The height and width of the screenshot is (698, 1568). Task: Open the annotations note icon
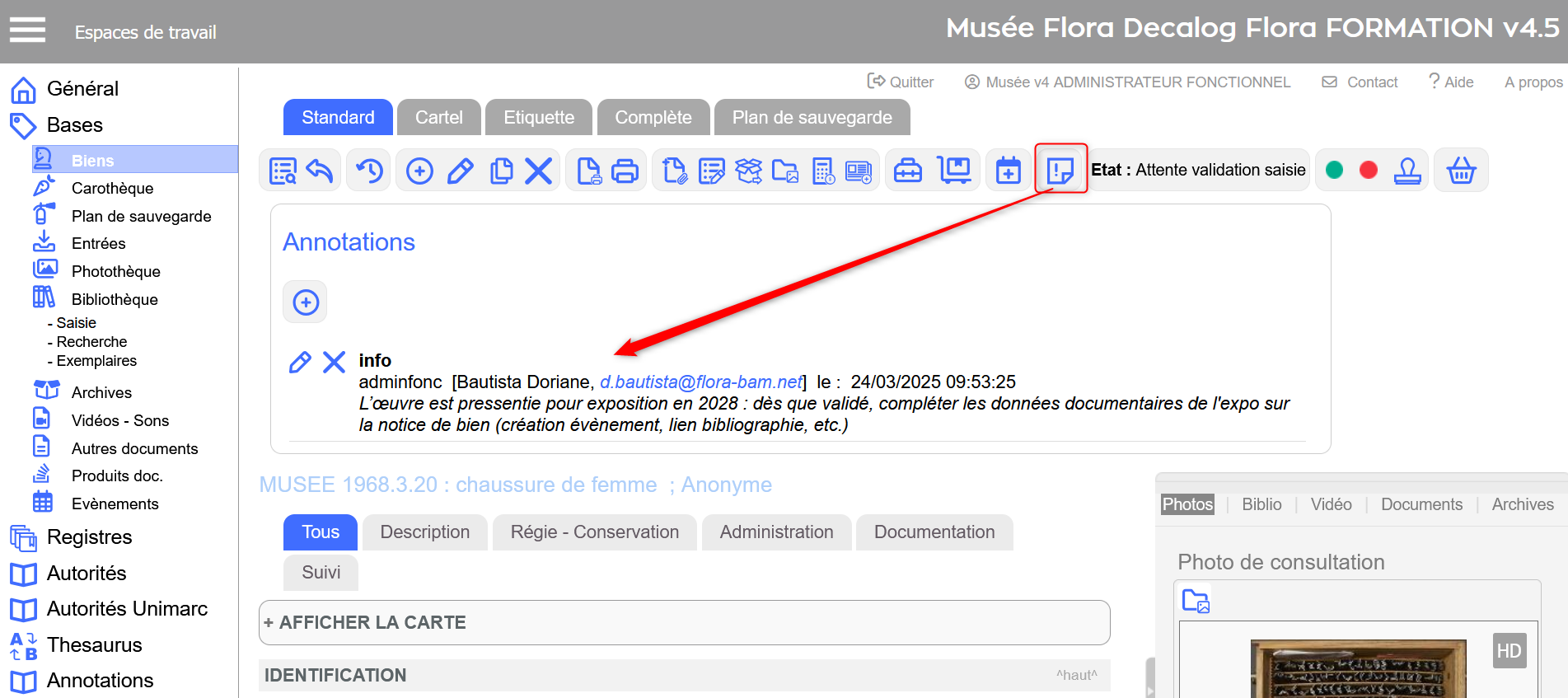1060,171
